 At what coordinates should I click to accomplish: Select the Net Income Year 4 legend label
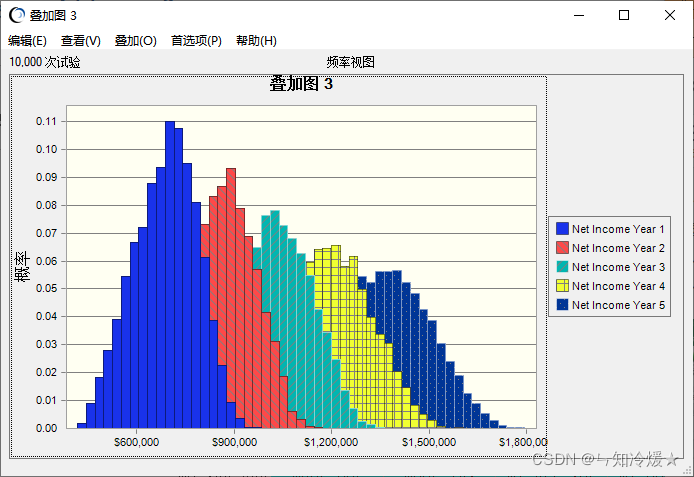click(618, 286)
